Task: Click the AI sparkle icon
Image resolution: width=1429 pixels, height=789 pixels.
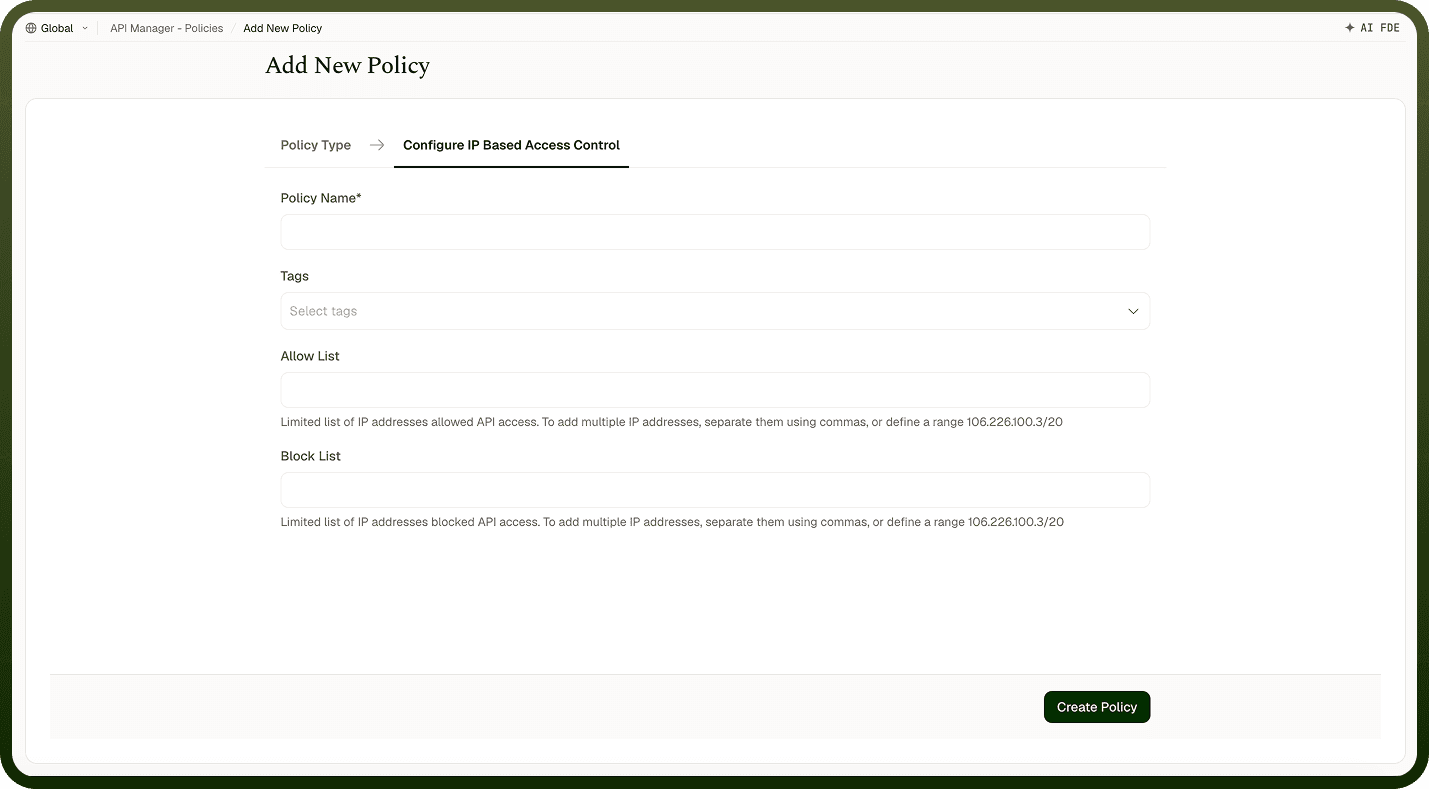Action: tap(1350, 28)
